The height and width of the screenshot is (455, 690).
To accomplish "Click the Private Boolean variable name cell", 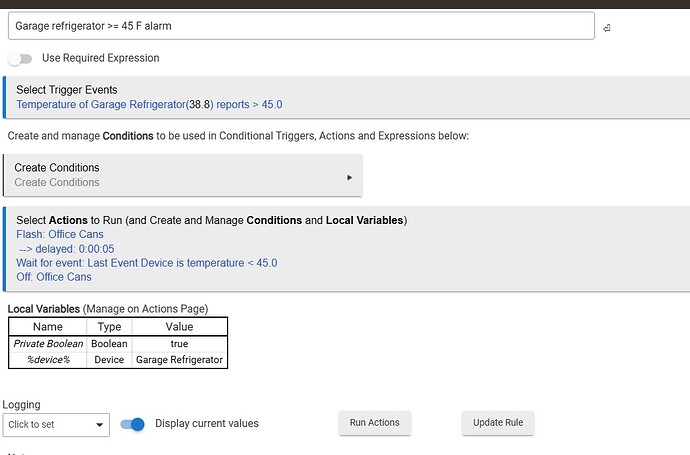I will (x=48, y=343).
